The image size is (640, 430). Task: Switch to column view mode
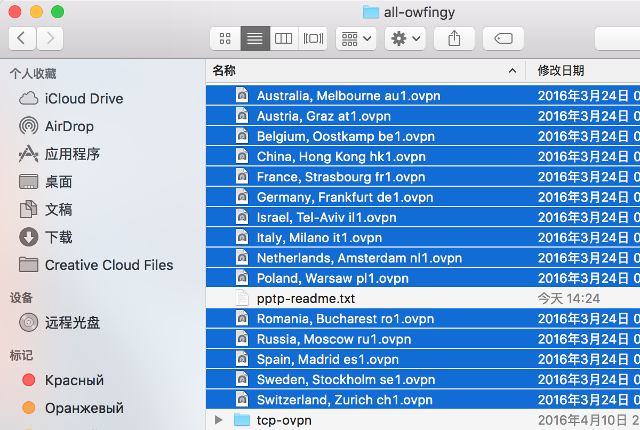click(283, 38)
